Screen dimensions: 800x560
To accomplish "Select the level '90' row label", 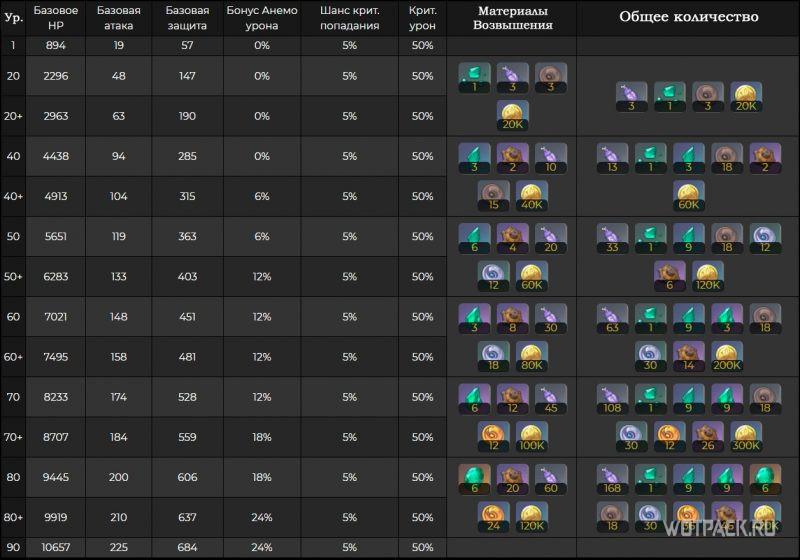I will (x=13, y=547).
